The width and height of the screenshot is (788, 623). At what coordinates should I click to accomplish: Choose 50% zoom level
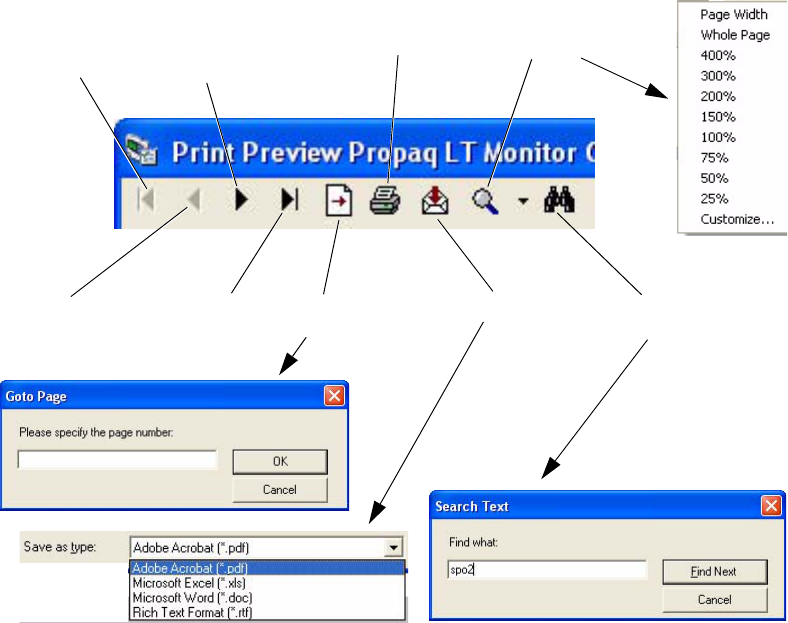(714, 178)
